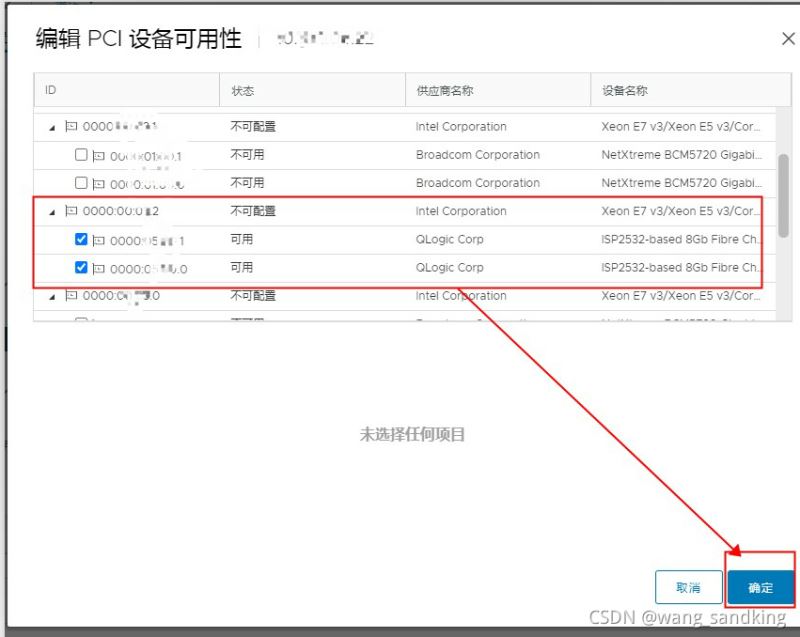Uncheck the second QLogic Corp device checkbox
This screenshot has width=800, height=637.
pyautogui.click(x=81, y=268)
